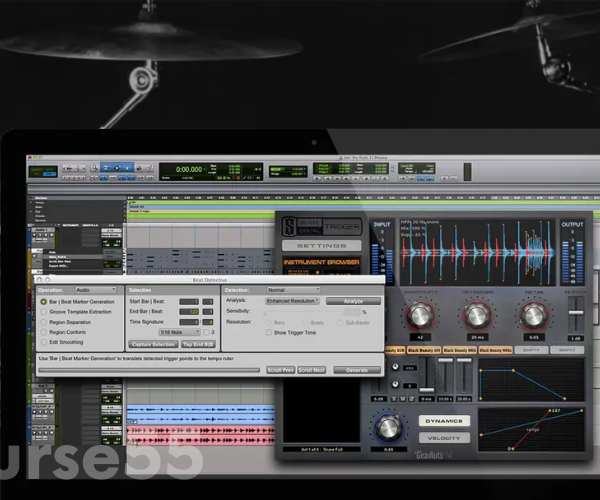Select the Bars resolution radio button
The image size is (600, 500).
pos(269,323)
